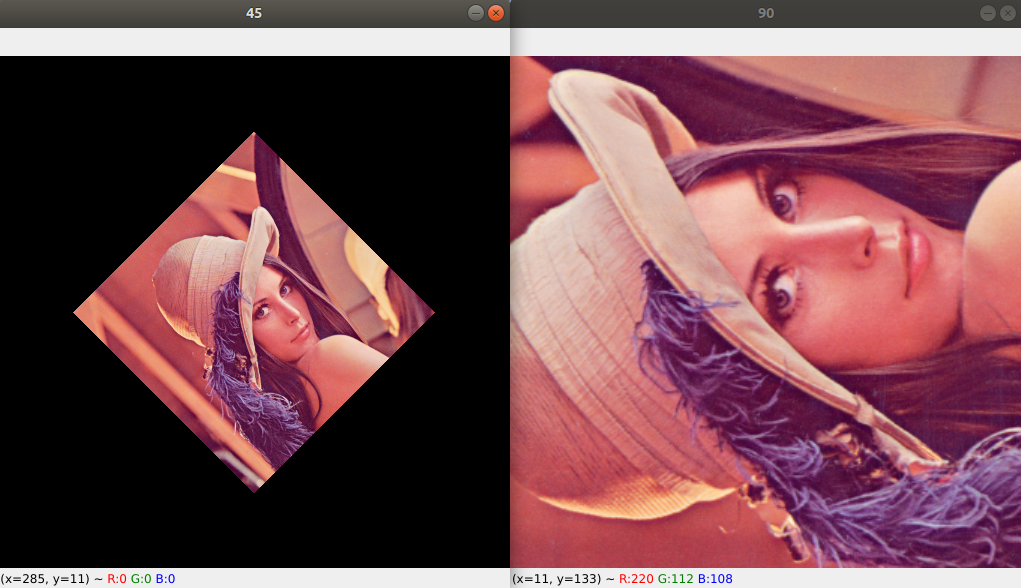Minimize the window titled 90
The width and height of the screenshot is (1021, 588).
tap(988, 13)
